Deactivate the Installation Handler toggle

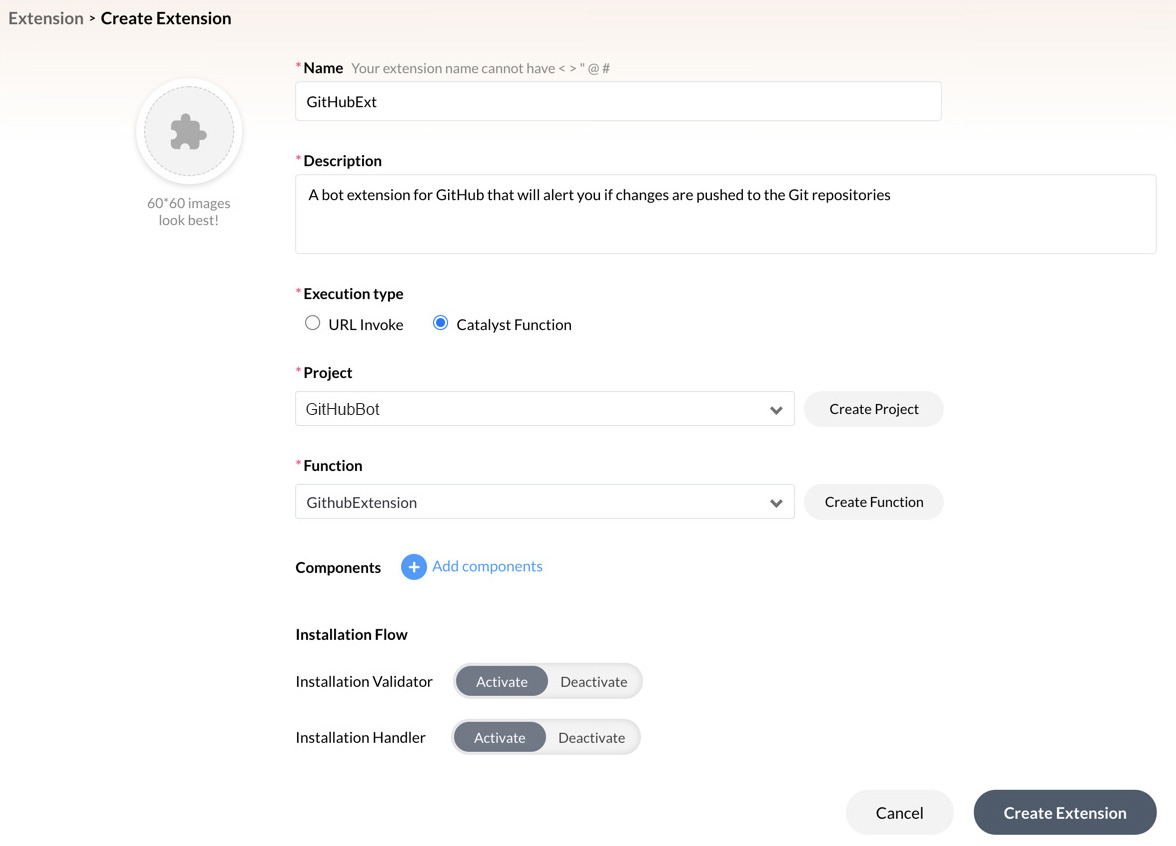point(591,737)
